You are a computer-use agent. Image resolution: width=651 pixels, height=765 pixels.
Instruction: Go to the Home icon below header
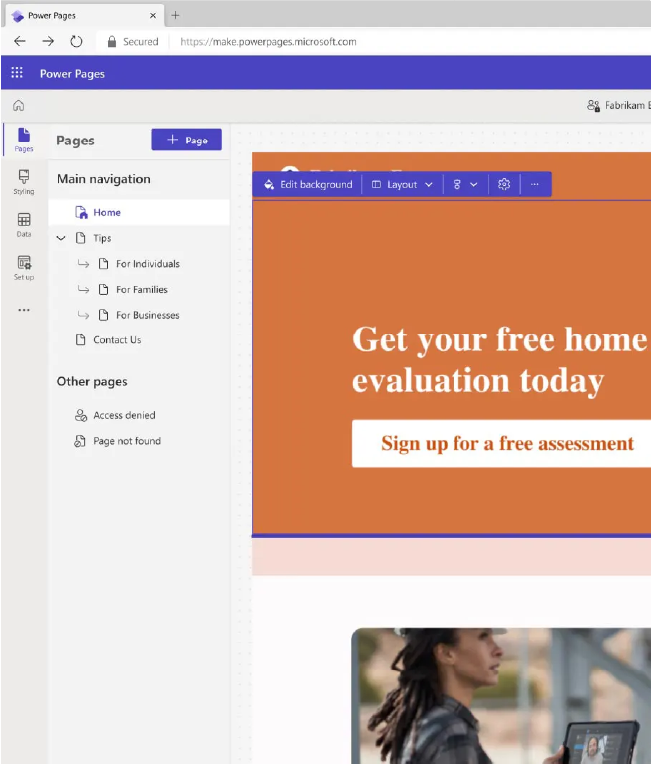19,105
